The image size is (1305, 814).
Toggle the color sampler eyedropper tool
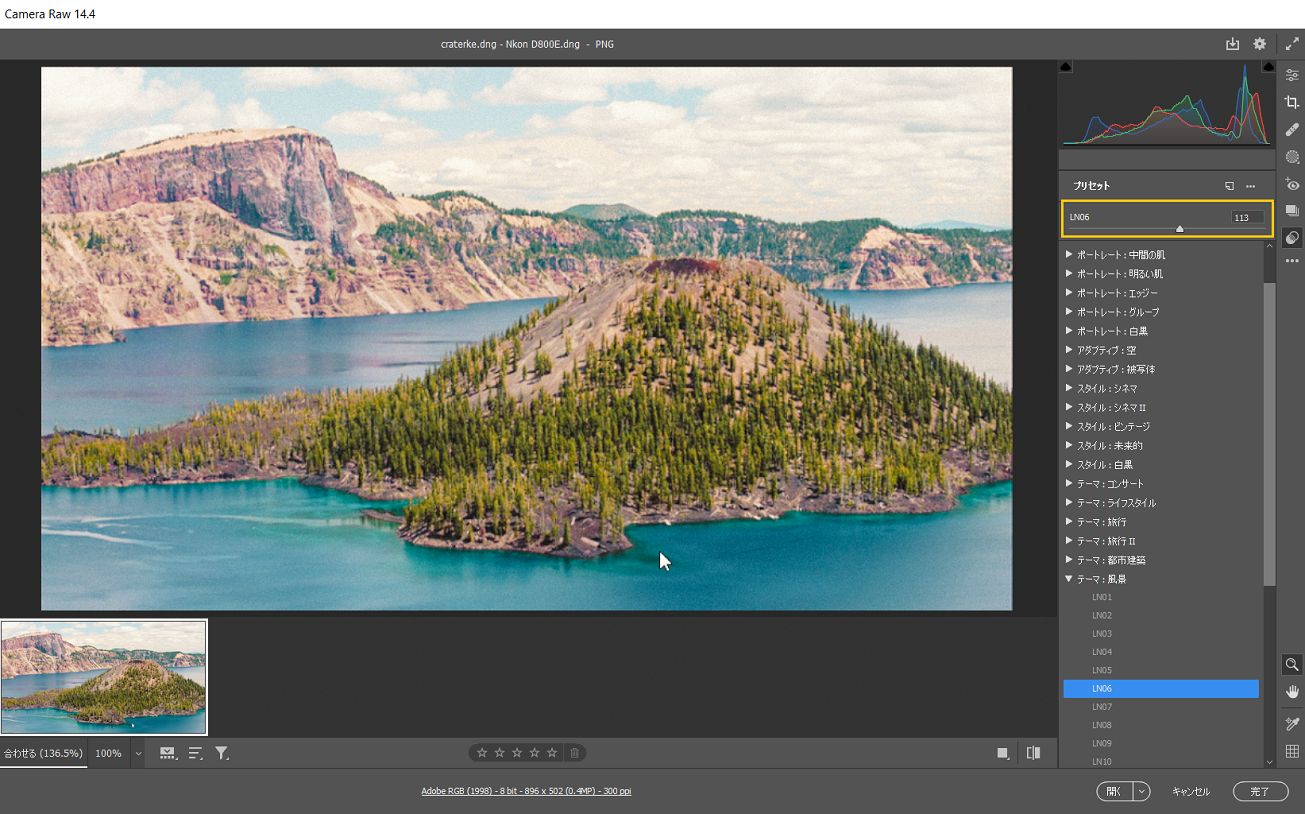pyautogui.click(x=1292, y=724)
